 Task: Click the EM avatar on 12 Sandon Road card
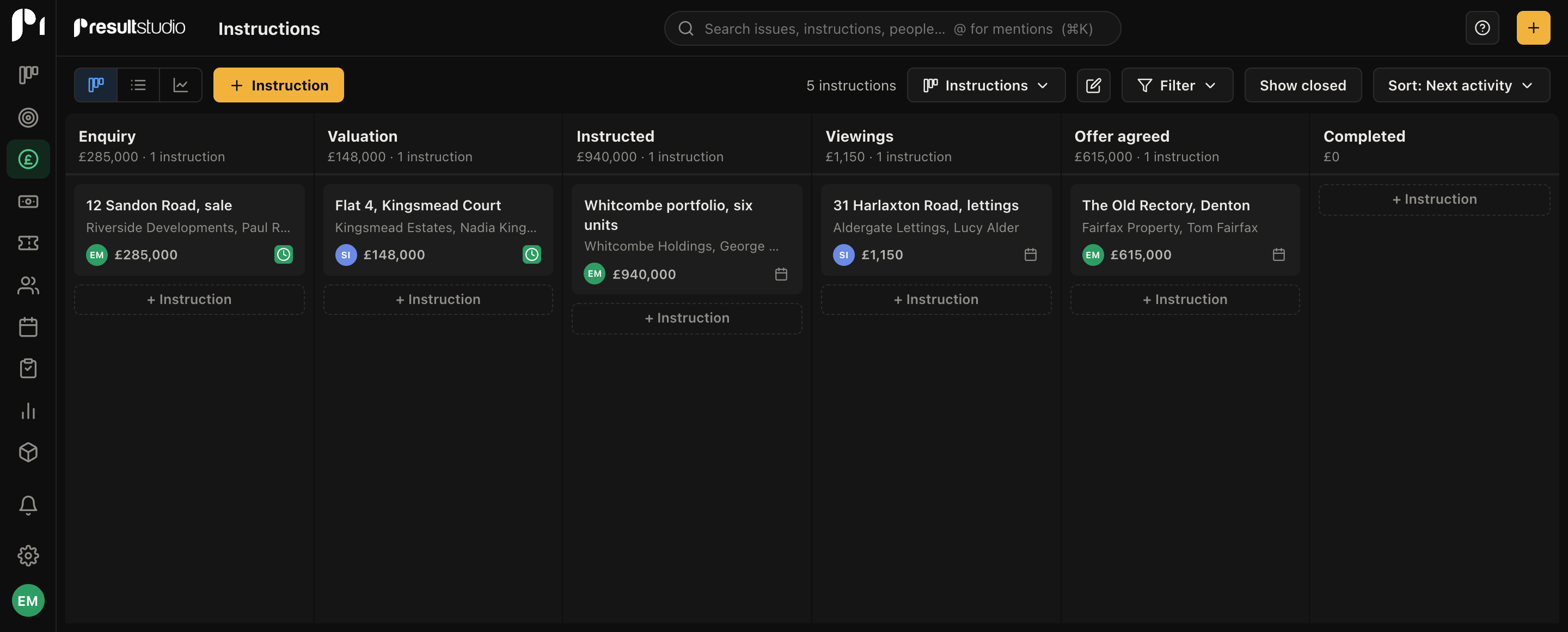pyautogui.click(x=96, y=254)
